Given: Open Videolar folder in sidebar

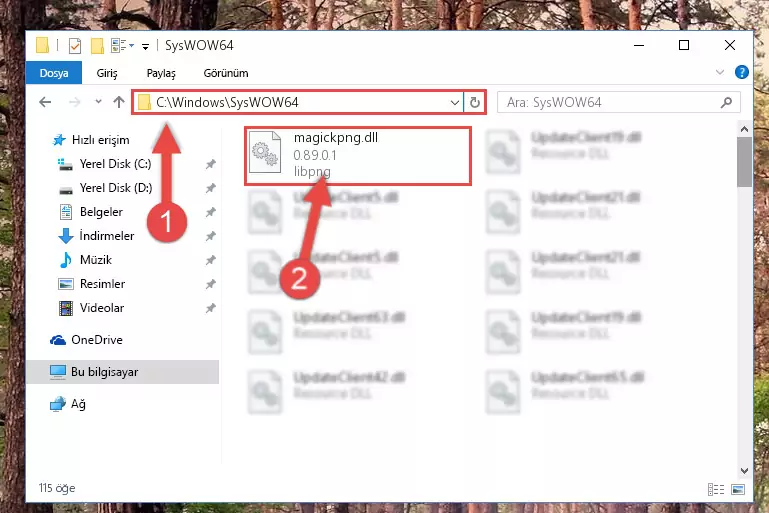Looking at the screenshot, I should [91, 308].
